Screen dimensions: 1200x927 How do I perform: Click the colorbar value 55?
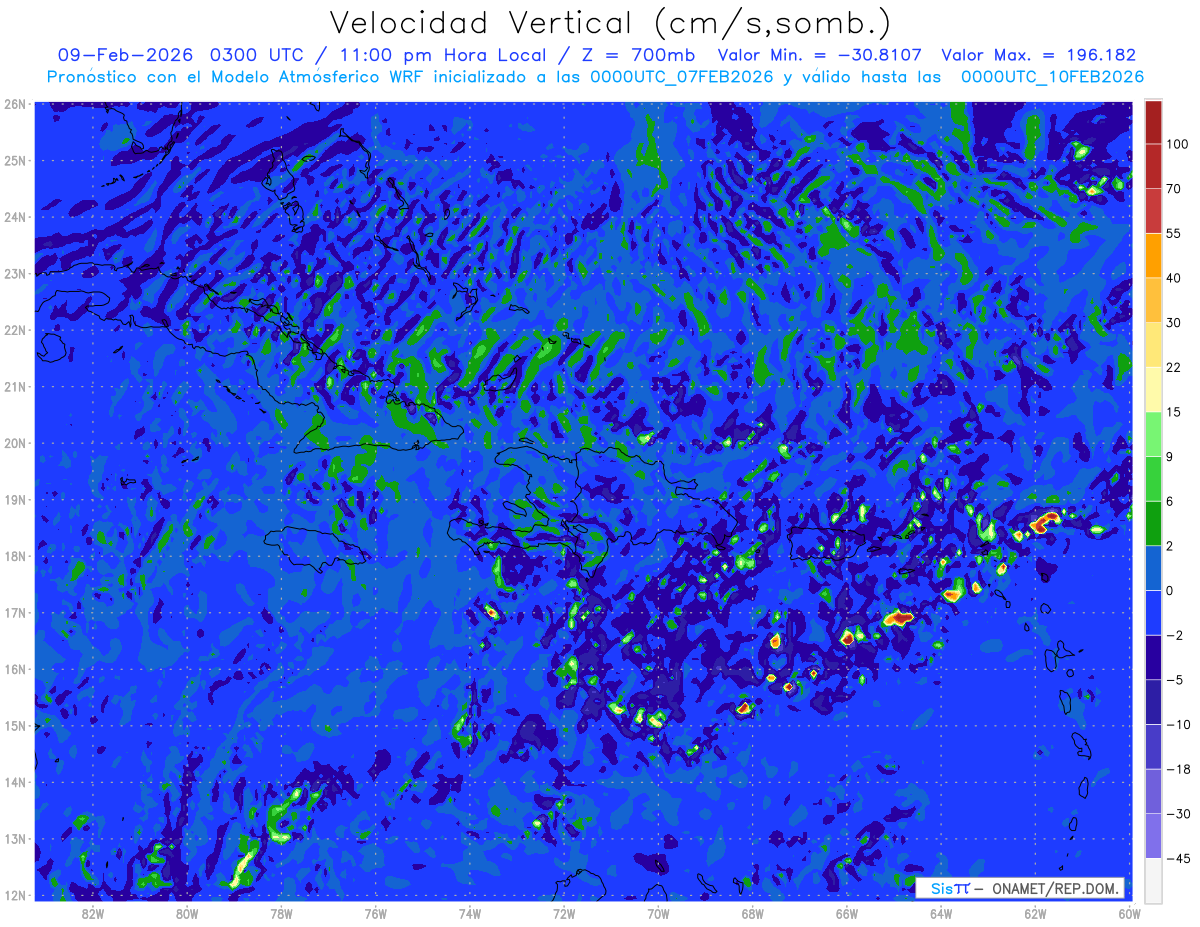coord(1174,234)
